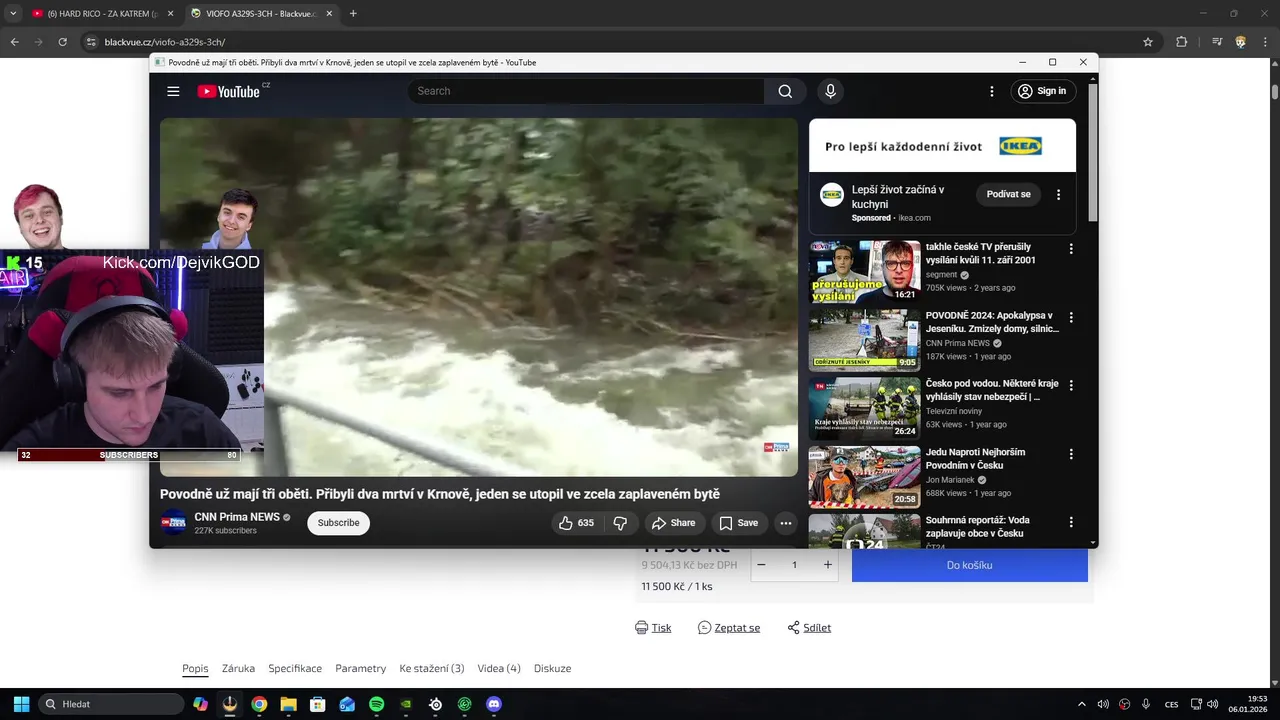This screenshot has width=1280, height=720.
Task: Play 'POVODNĚ 2024: Apokalypsa v Jeseníku' thumbnail
Action: pos(864,340)
